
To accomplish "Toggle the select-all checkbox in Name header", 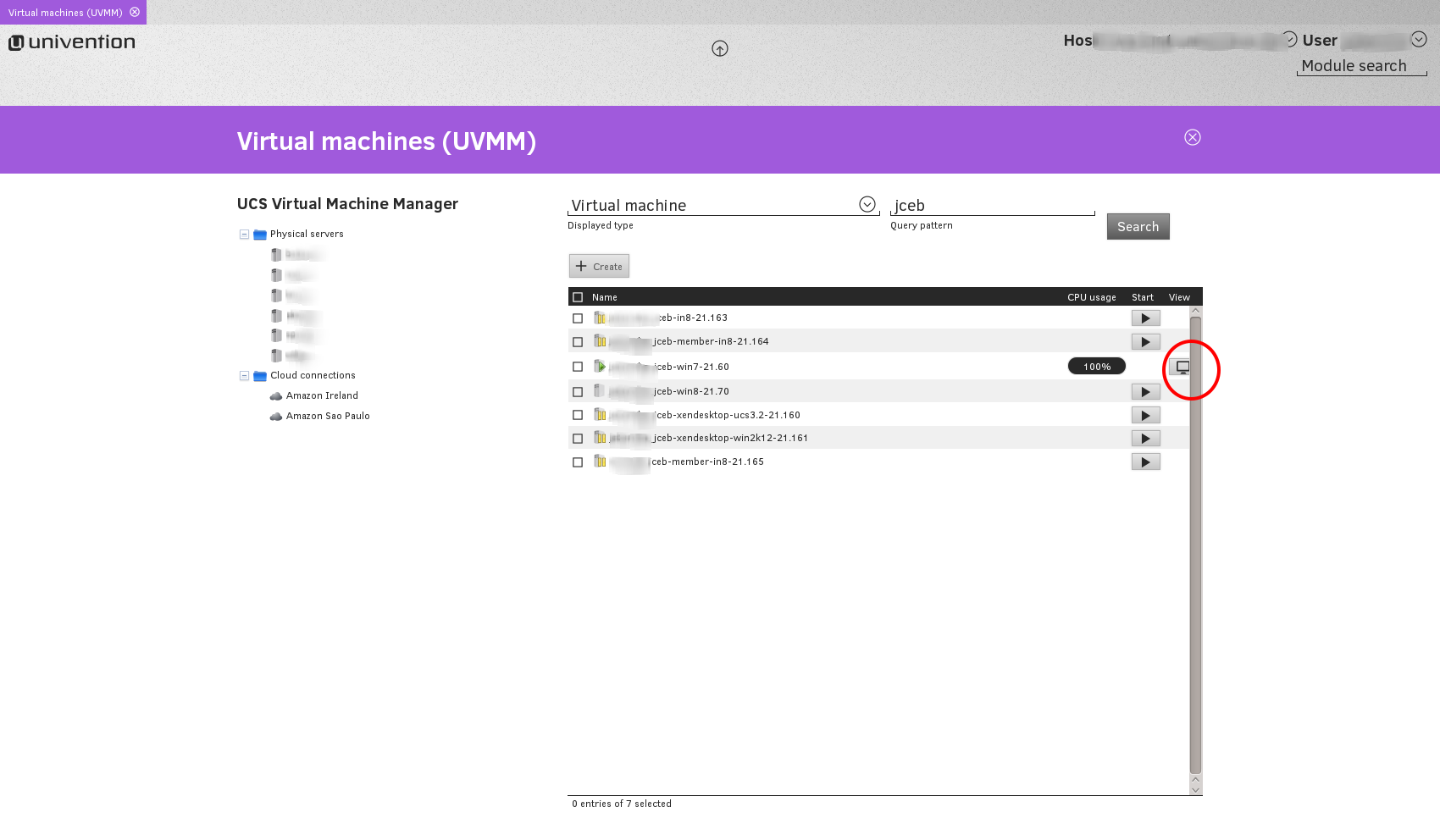I will pos(578,297).
